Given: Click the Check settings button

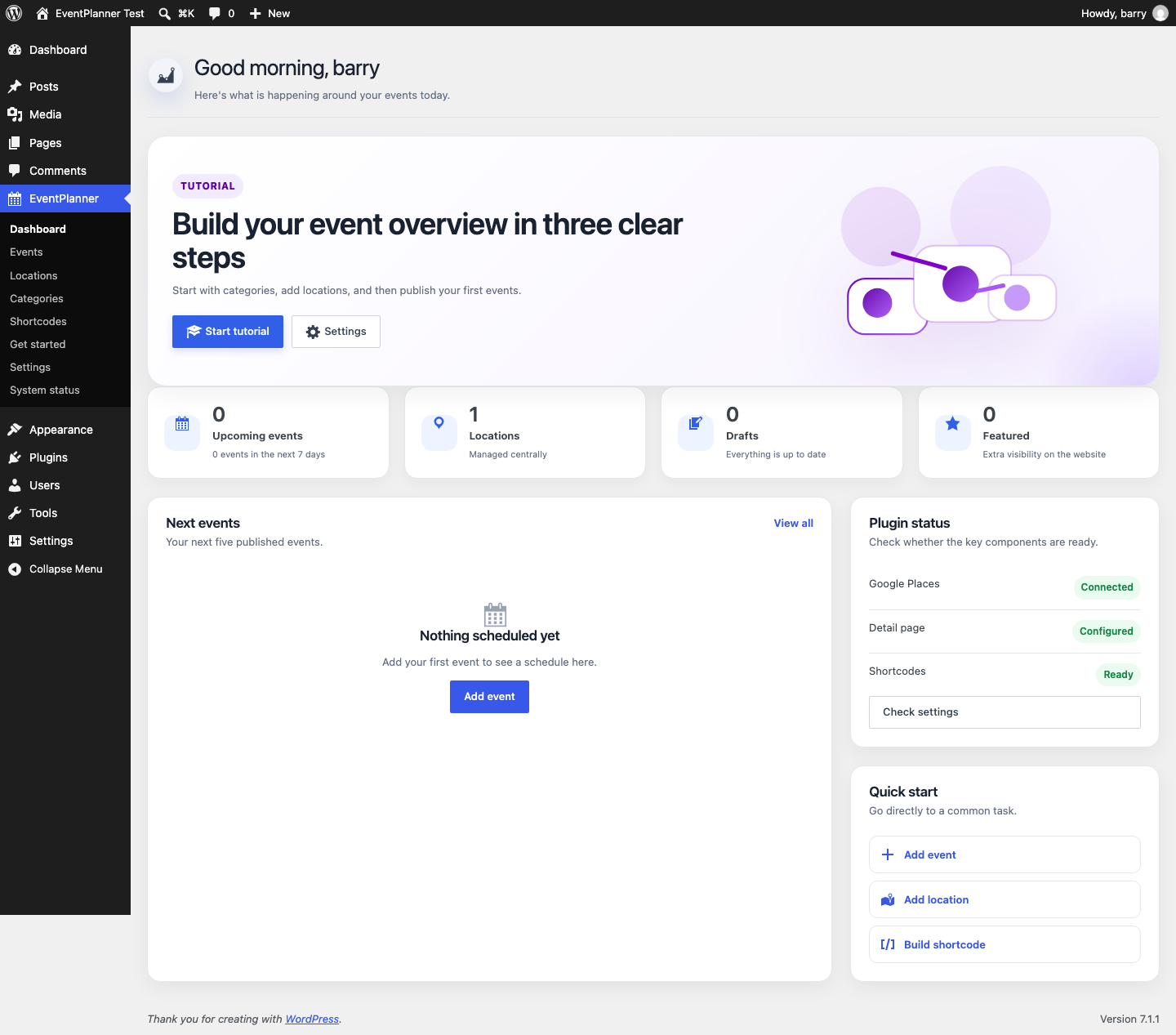Looking at the screenshot, I should pyautogui.click(x=1004, y=712).
